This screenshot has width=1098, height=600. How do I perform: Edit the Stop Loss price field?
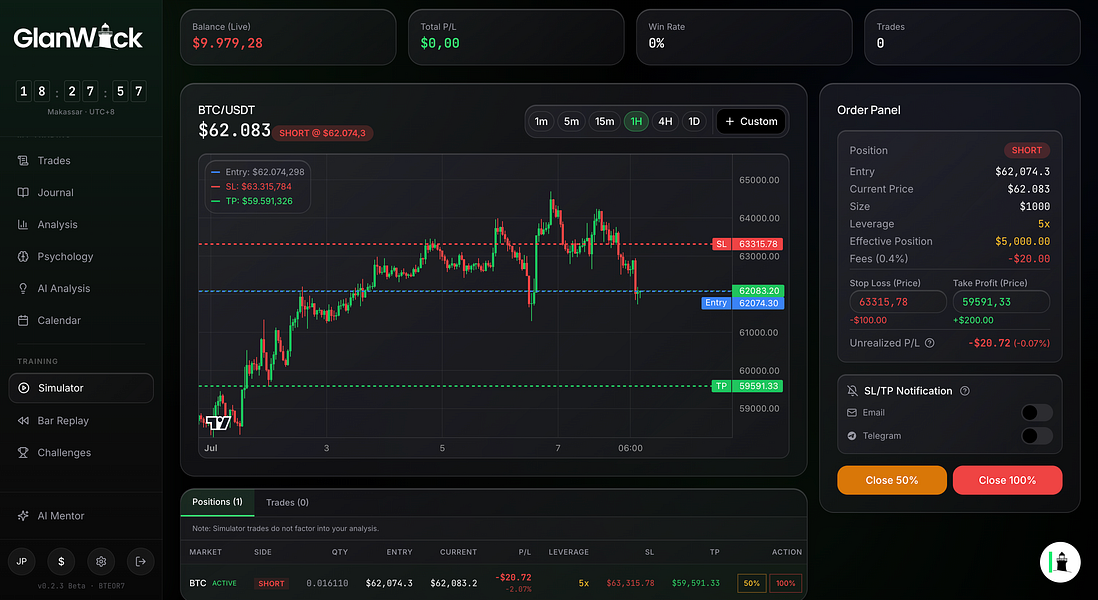[898, 302]
